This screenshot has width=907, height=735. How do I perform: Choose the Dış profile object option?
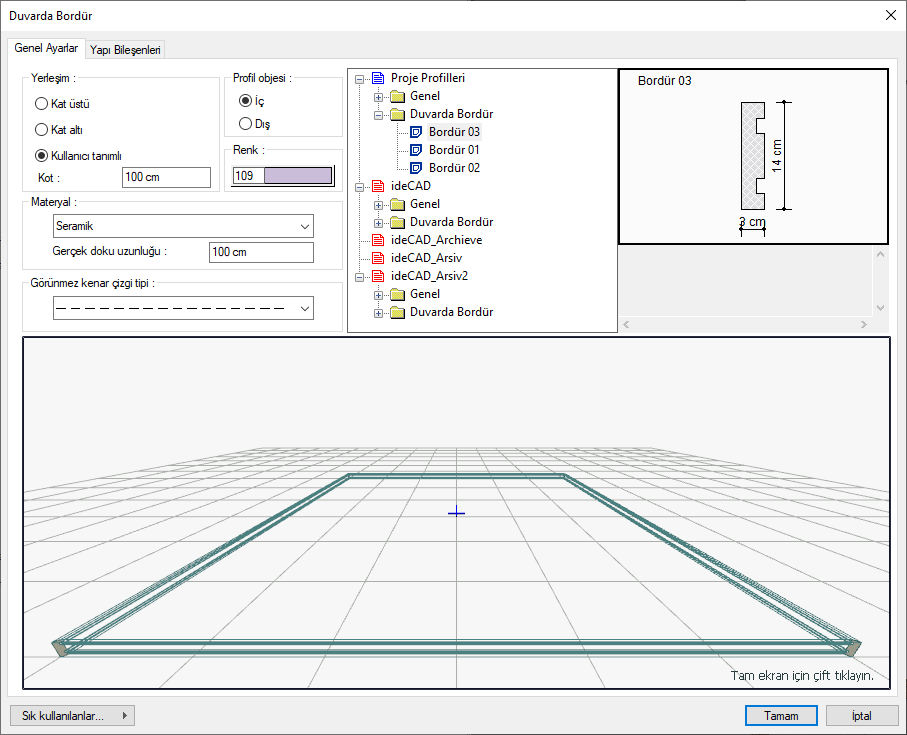[245, 124]
